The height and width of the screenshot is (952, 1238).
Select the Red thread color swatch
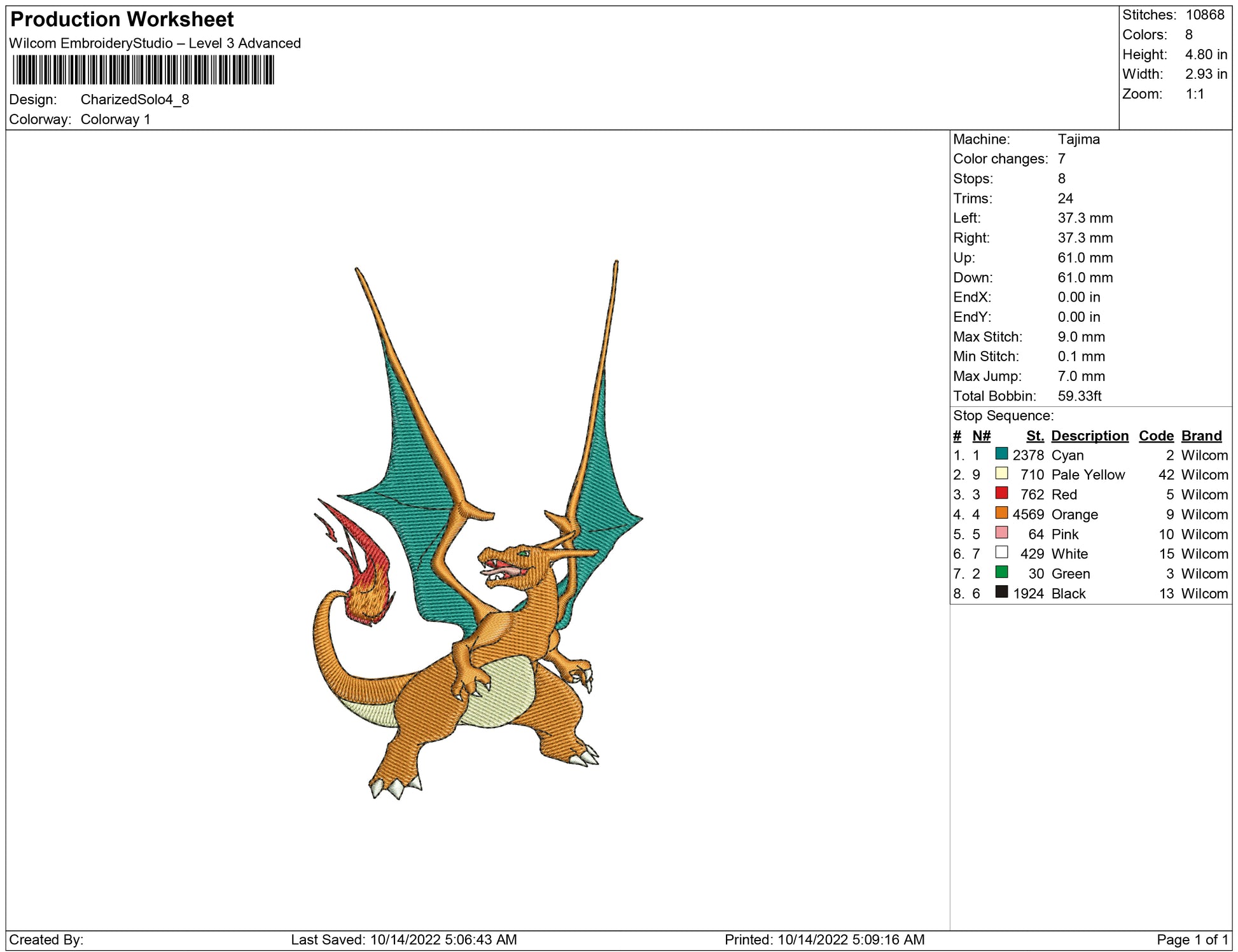(1001, 493)
